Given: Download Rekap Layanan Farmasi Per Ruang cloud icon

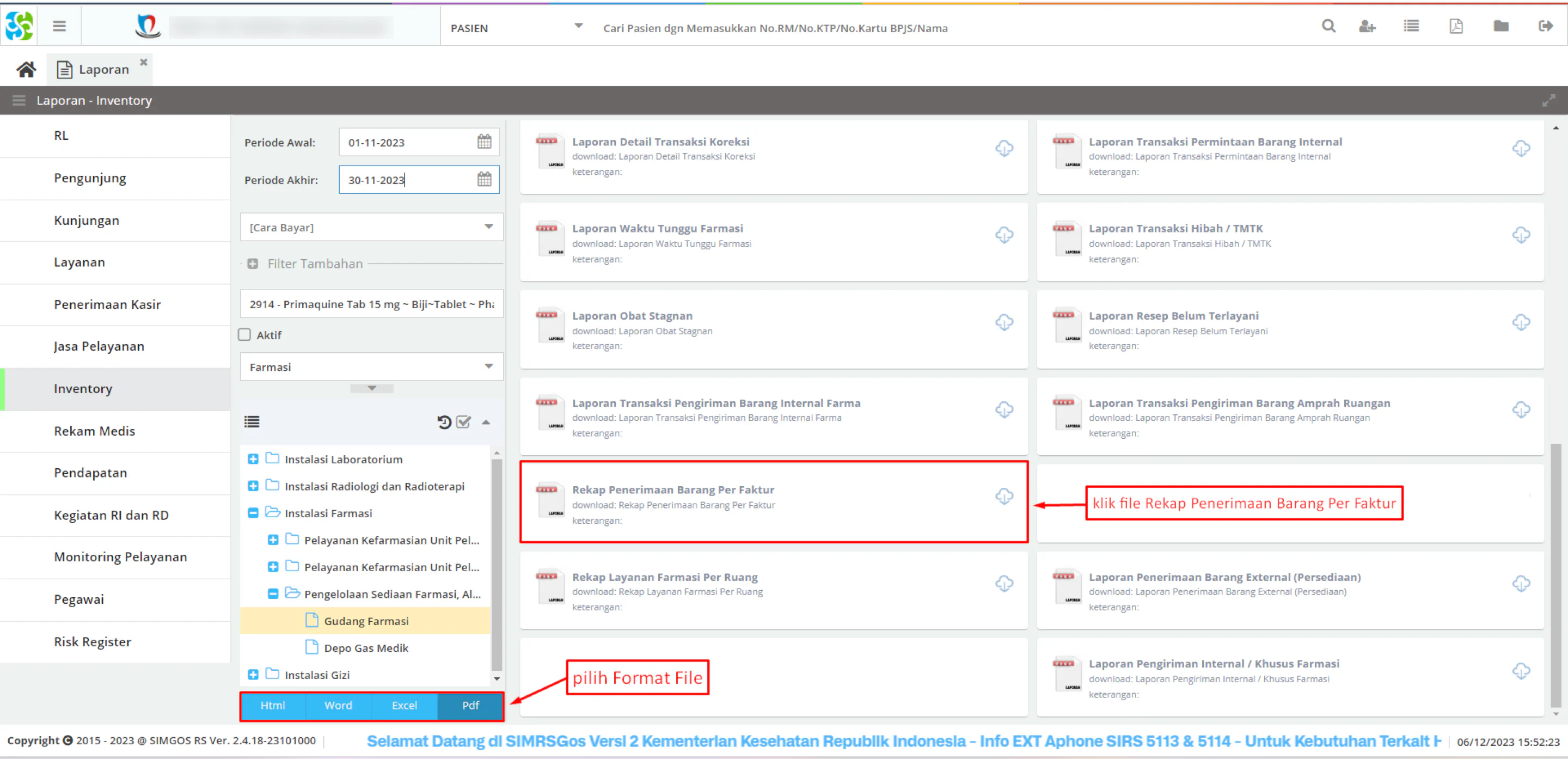Looking at the screenshot, I should pos(1004,583).
